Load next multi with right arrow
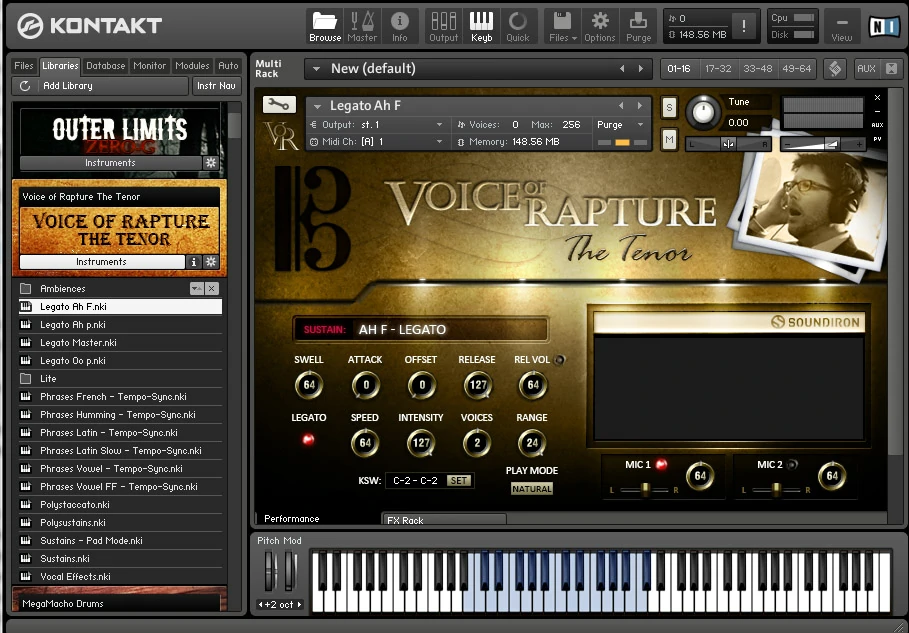The height and width of the screenshot is (633, 909). pyautogui.click(x=641, y=69)
